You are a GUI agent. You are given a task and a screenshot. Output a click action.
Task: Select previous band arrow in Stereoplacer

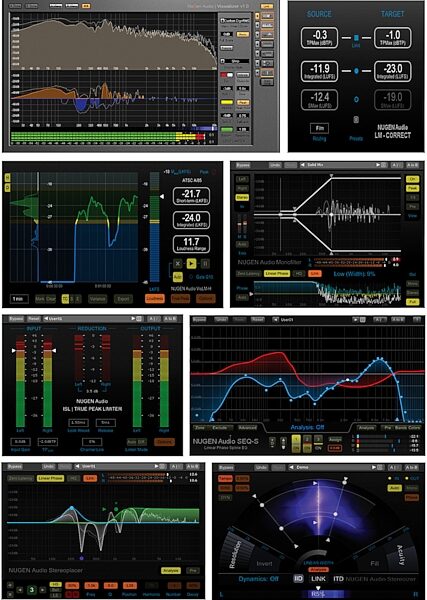click(x=22, y=588)
